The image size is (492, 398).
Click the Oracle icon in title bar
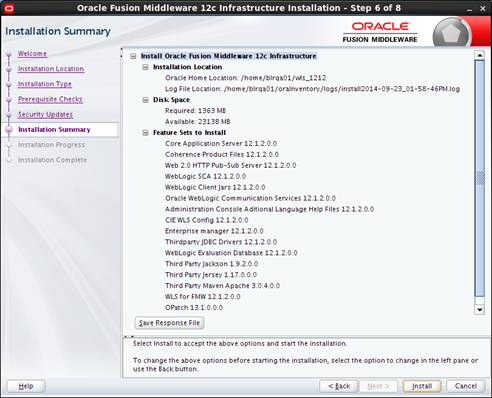click(x=8, y=8)
